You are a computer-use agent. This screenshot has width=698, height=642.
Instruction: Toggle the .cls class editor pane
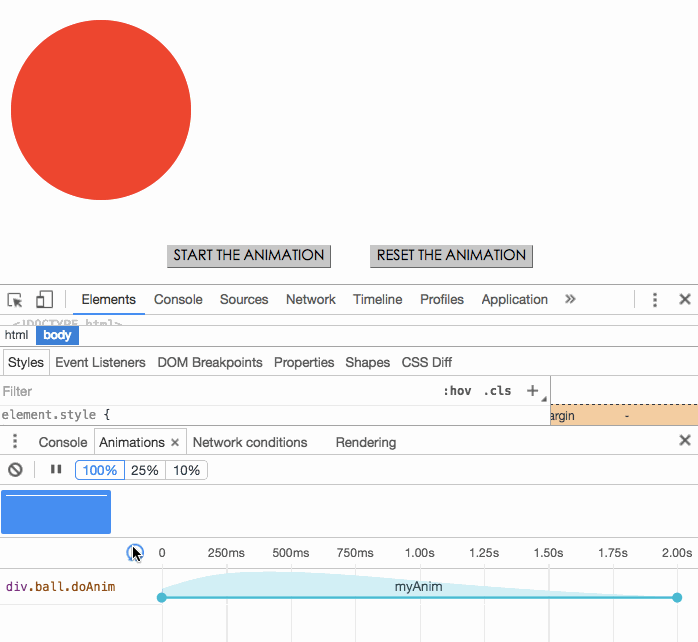click(x=497, y=391)
